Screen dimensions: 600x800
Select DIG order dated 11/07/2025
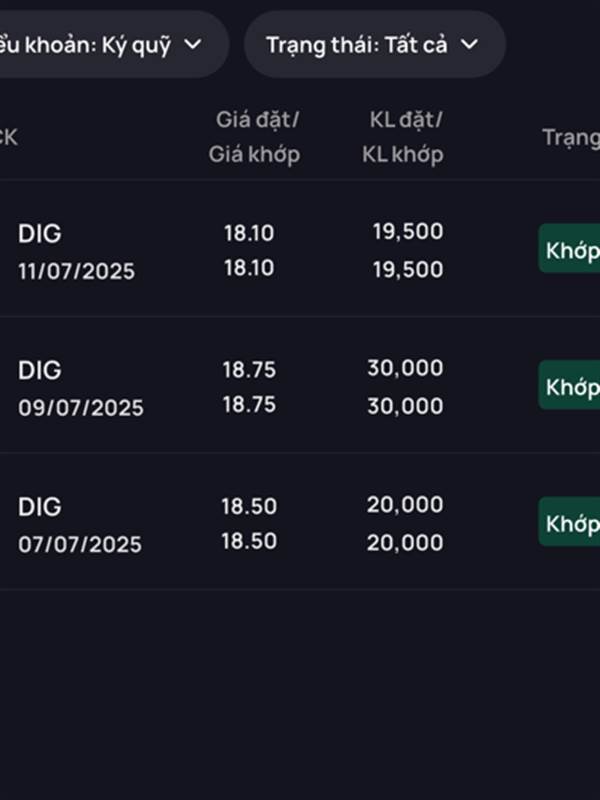coord(300,249)
